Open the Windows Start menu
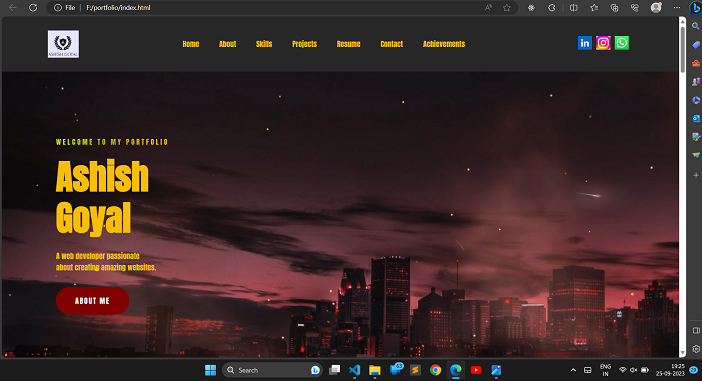This screenshot has height=381, width=702. click(x=210, y=370)
